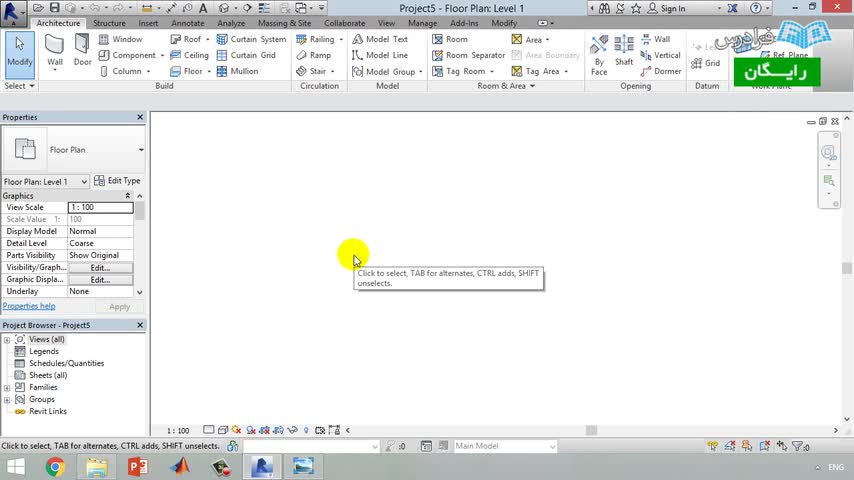Switch to Massing & Site tab

click(284, 23)
